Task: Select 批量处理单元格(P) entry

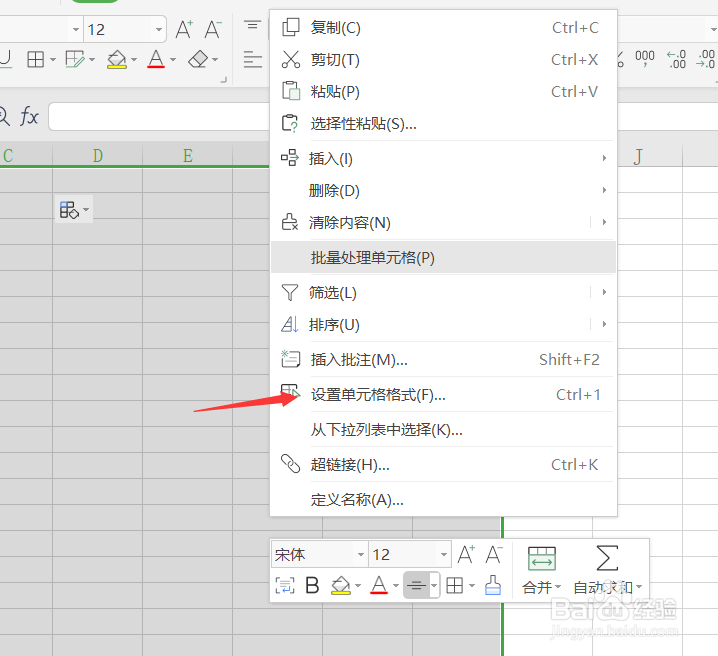Action: (x=443, y=258)
